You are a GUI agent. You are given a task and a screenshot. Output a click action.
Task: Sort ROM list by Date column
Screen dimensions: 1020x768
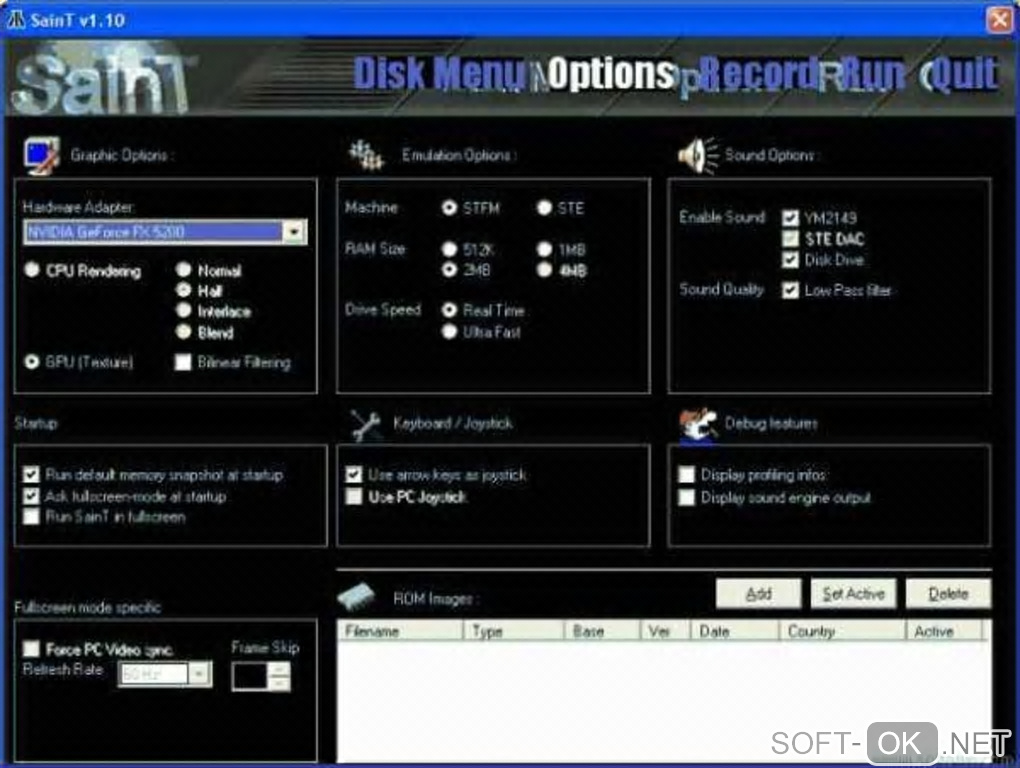click(734, 630)
